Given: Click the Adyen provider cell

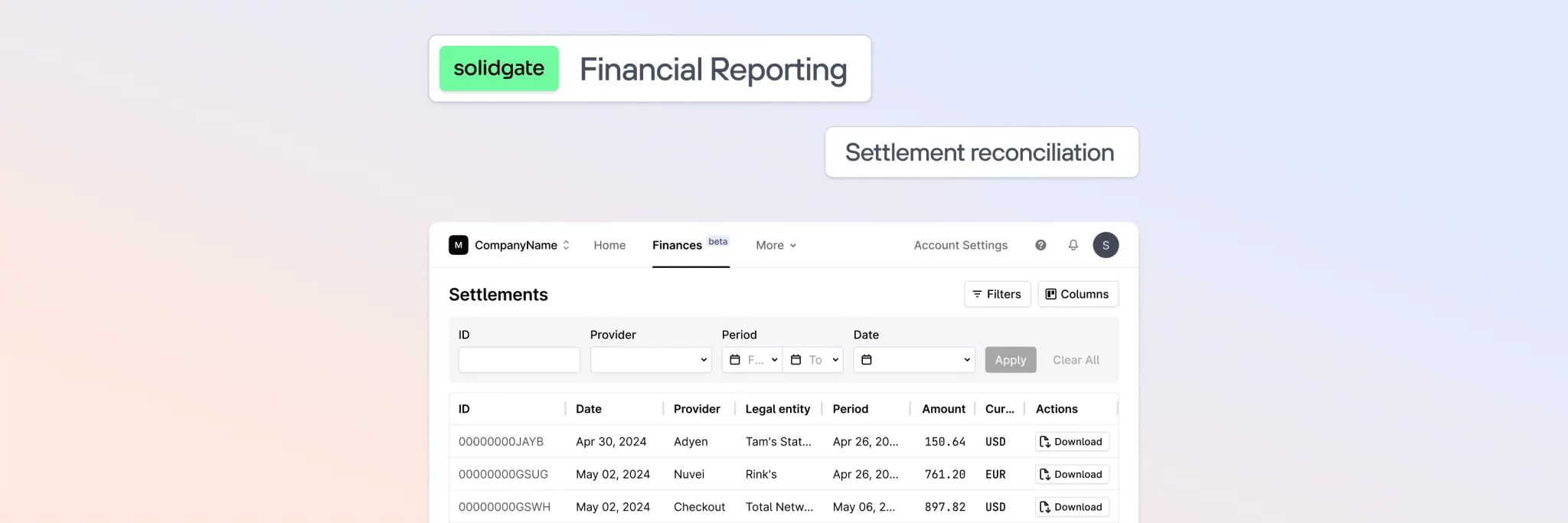Looking at the screenshot, I should (691, 442).
